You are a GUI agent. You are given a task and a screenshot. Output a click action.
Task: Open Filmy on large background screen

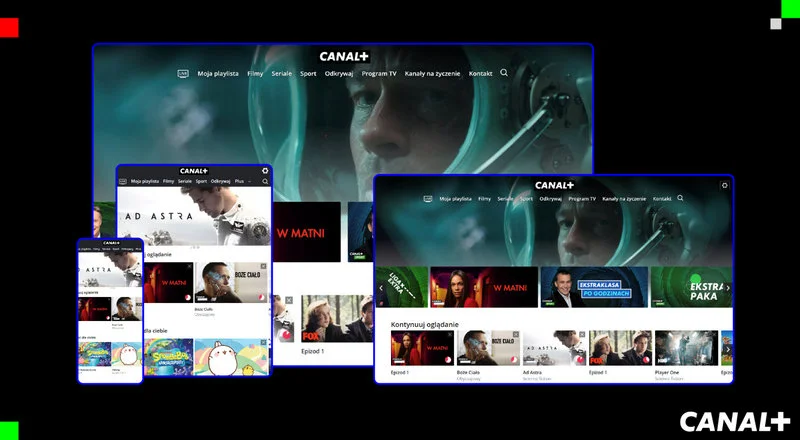pos(255,74)
